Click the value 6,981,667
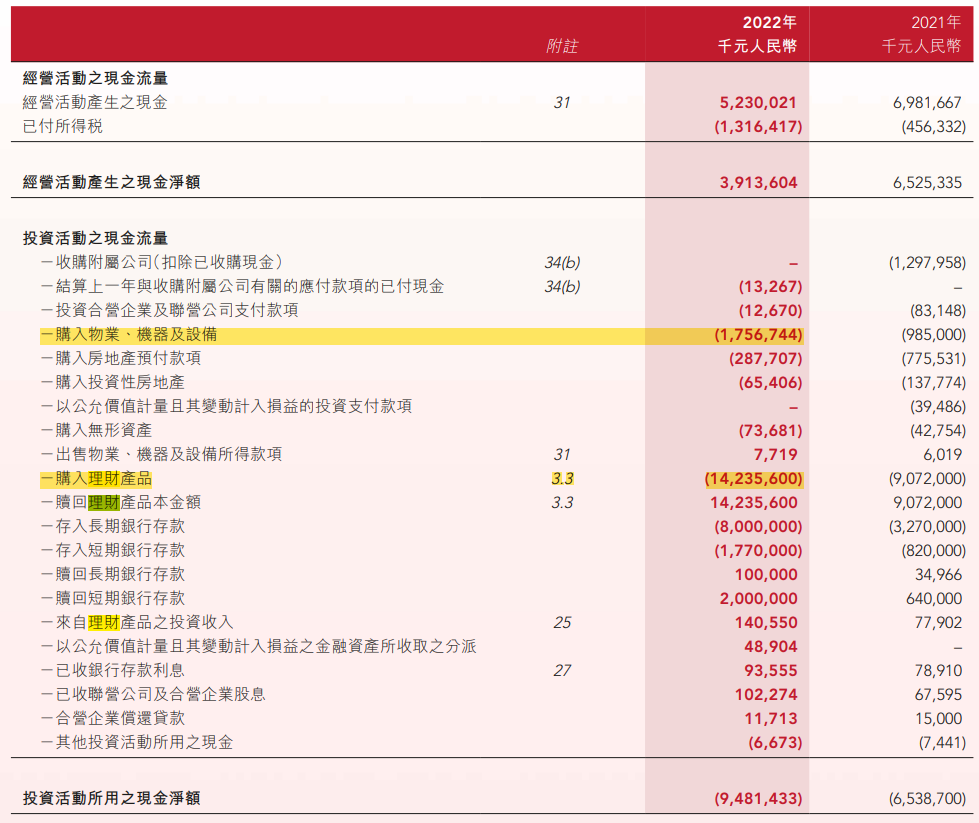 tap(927, 102)
